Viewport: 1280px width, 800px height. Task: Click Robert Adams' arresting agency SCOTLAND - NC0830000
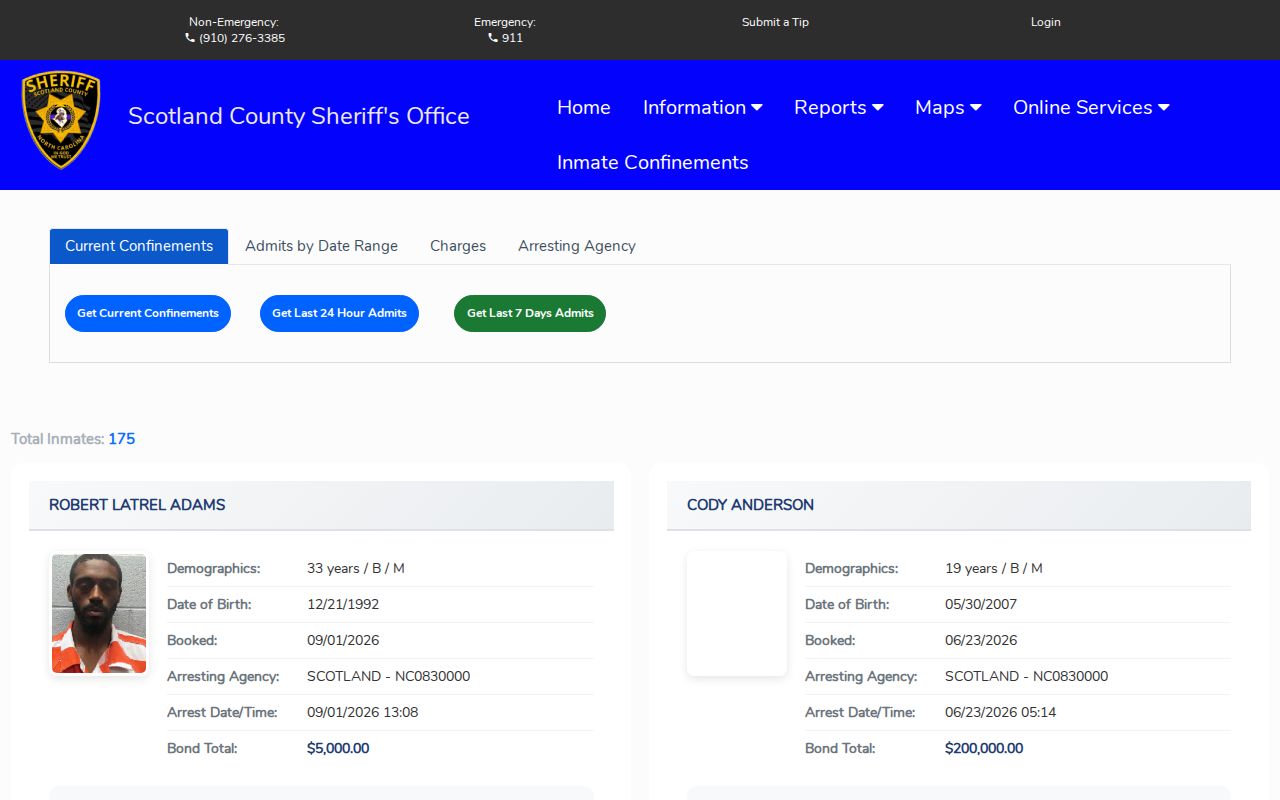pos(389,676)
